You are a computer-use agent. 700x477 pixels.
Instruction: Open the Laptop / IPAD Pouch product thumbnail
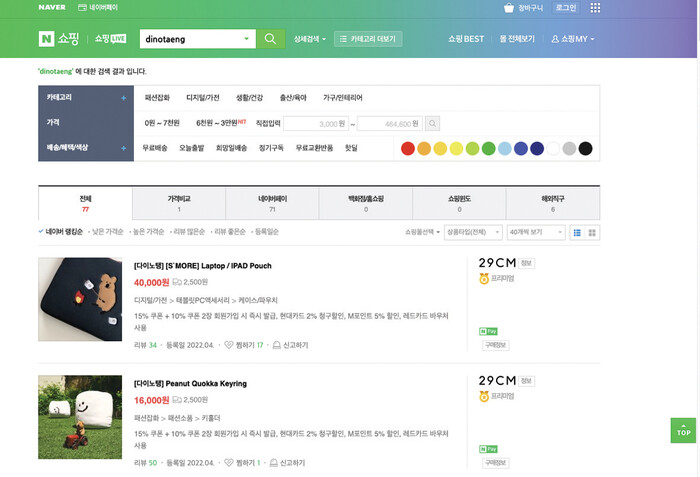(80, 299)
